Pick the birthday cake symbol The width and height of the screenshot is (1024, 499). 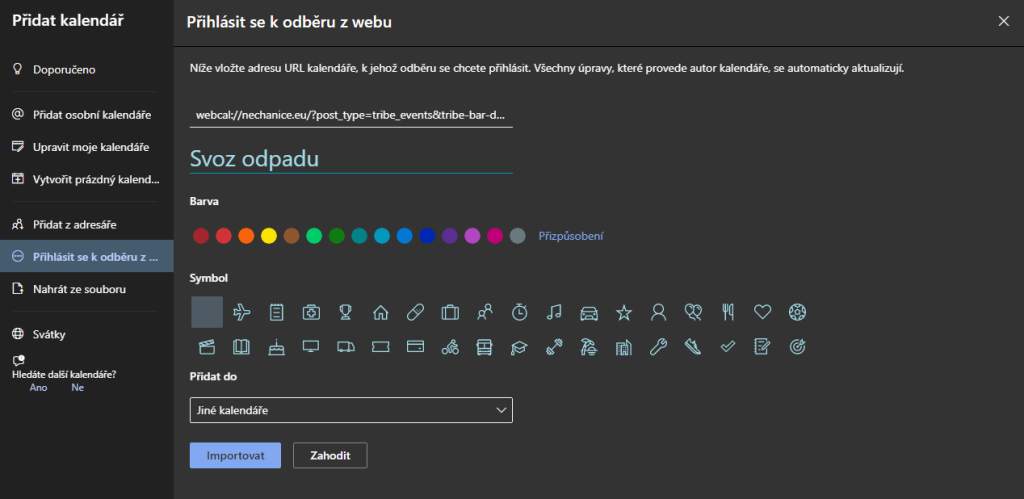[x=276, y=347]
